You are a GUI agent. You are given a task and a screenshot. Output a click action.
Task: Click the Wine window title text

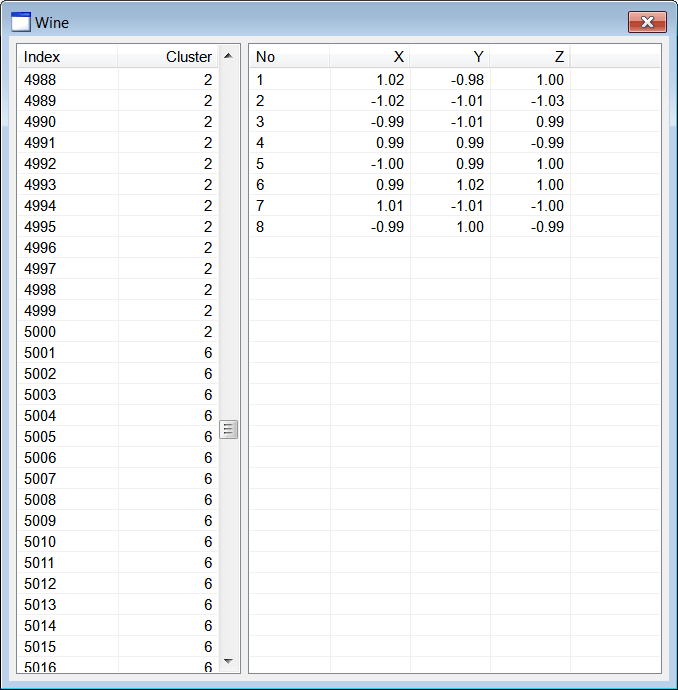[52, 22]
